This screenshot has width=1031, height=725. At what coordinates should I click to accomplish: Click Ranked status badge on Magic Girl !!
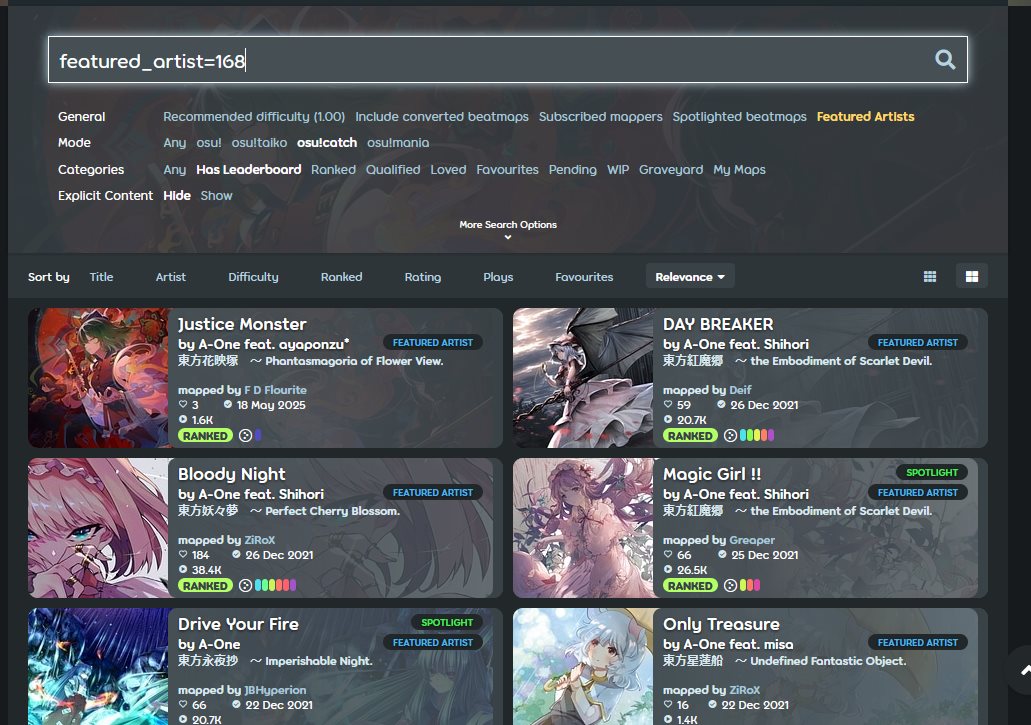[x=690, y=586]
